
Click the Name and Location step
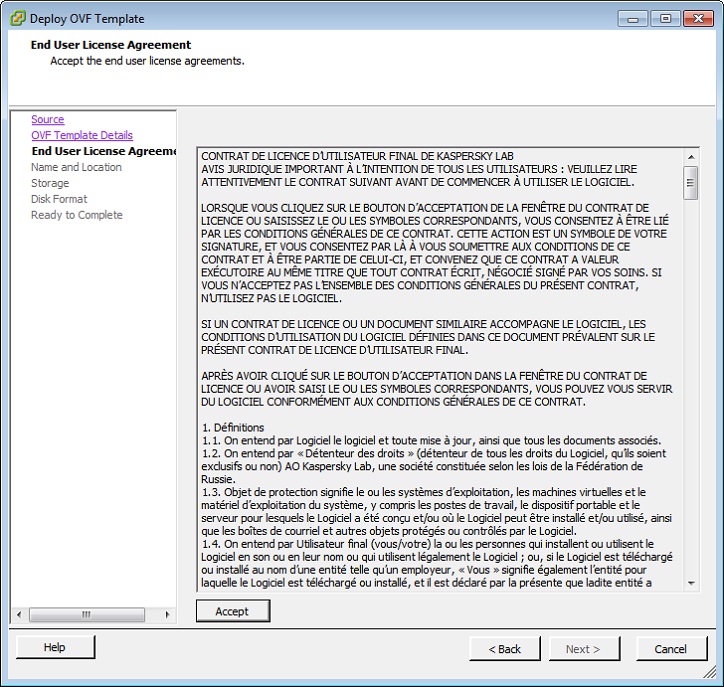(x=76, y=167)
